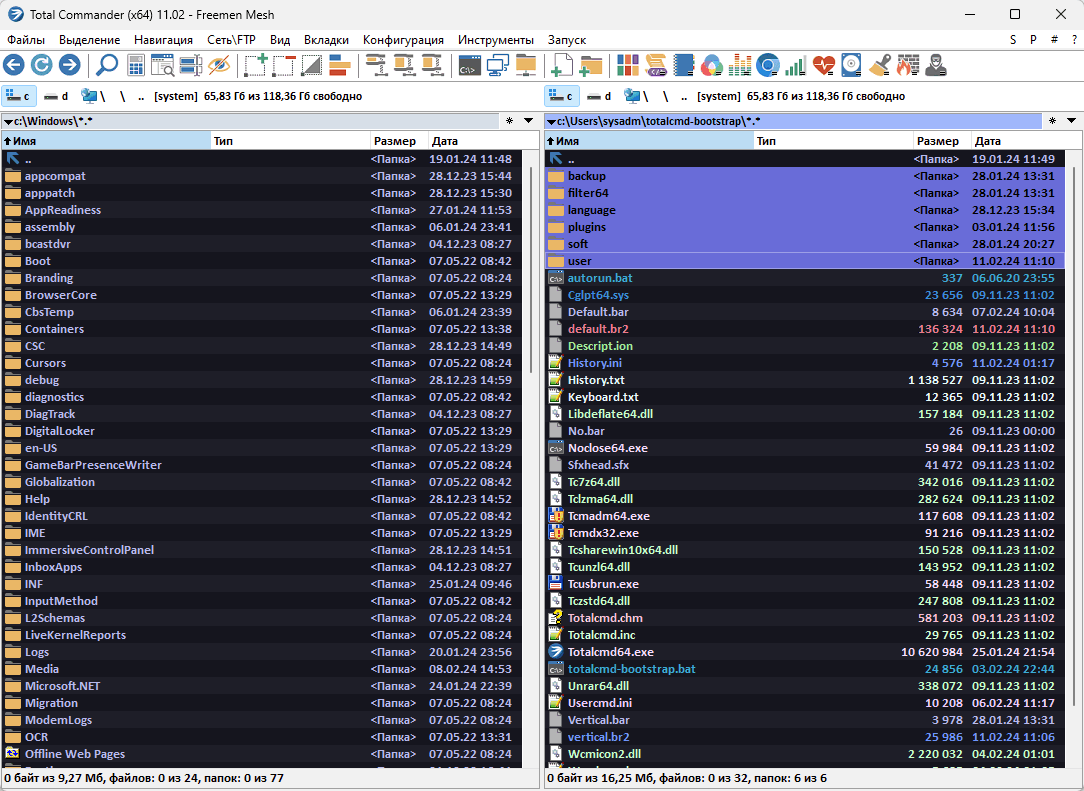
Task: Click the Refresh icon in the toolbar
Action: 41,66
